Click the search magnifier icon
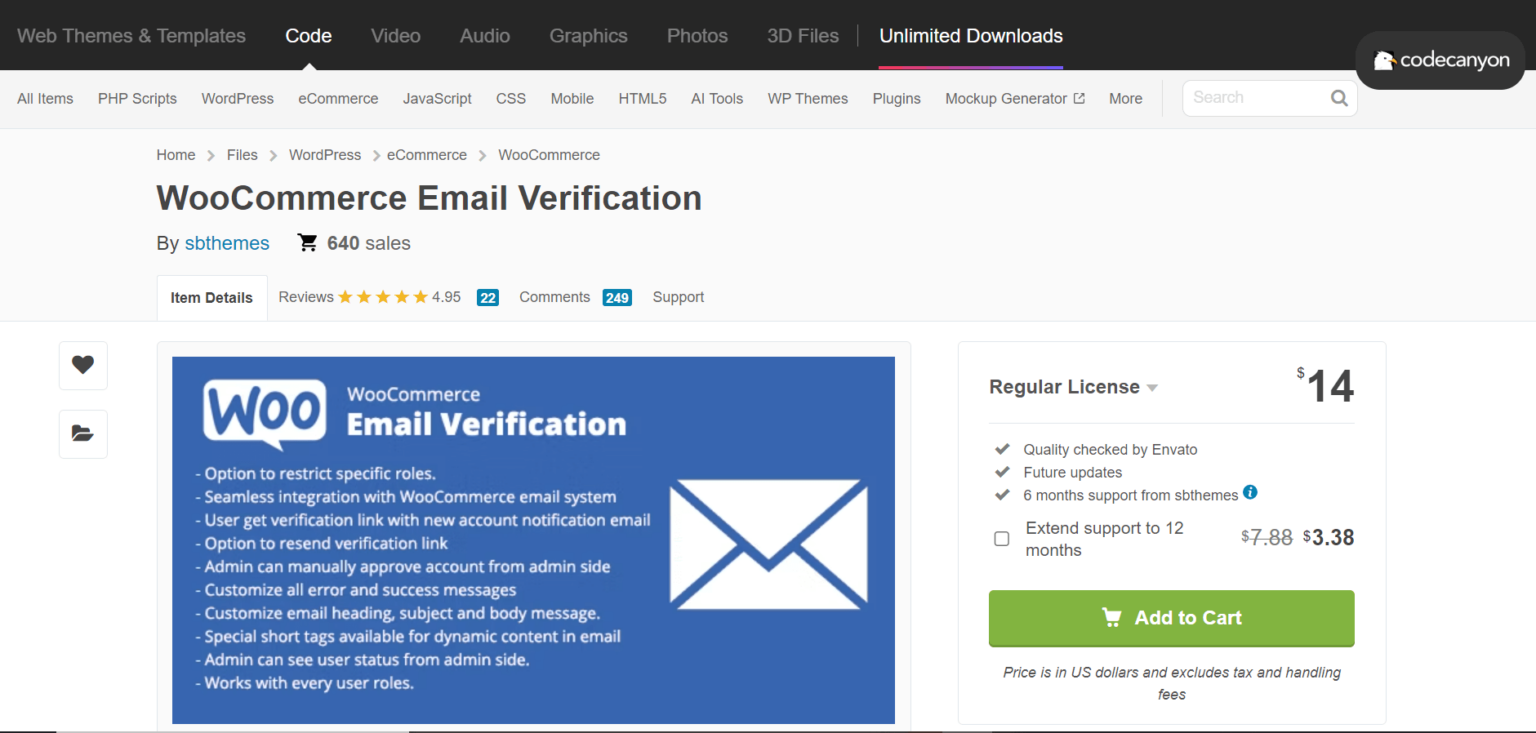This screenshot has width=1536, height=733. tap(1339, 98)
